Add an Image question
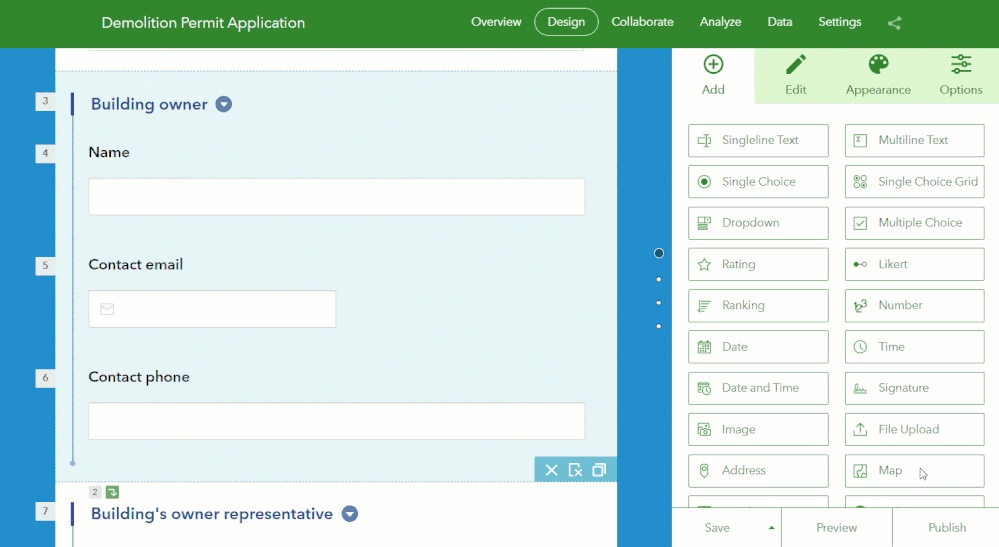The image size is (999, 547). click(758, 430)
